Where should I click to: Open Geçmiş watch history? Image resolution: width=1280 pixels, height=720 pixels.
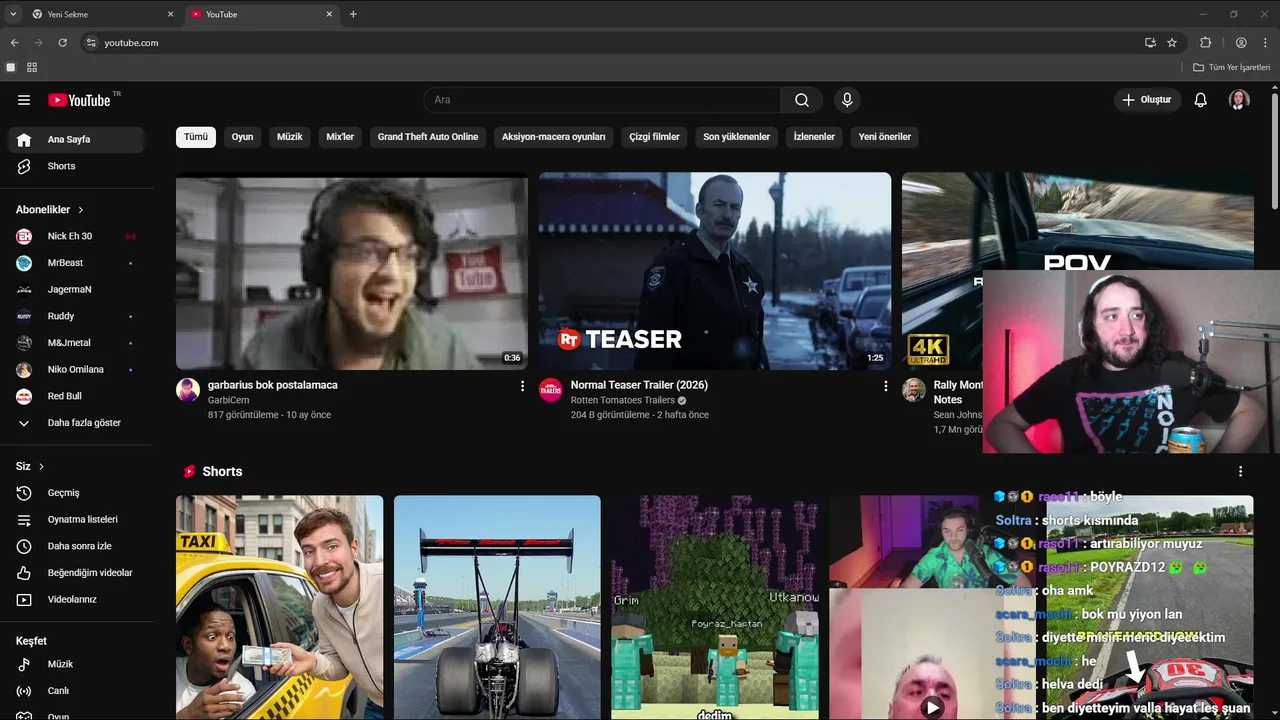tap(76, 493)
